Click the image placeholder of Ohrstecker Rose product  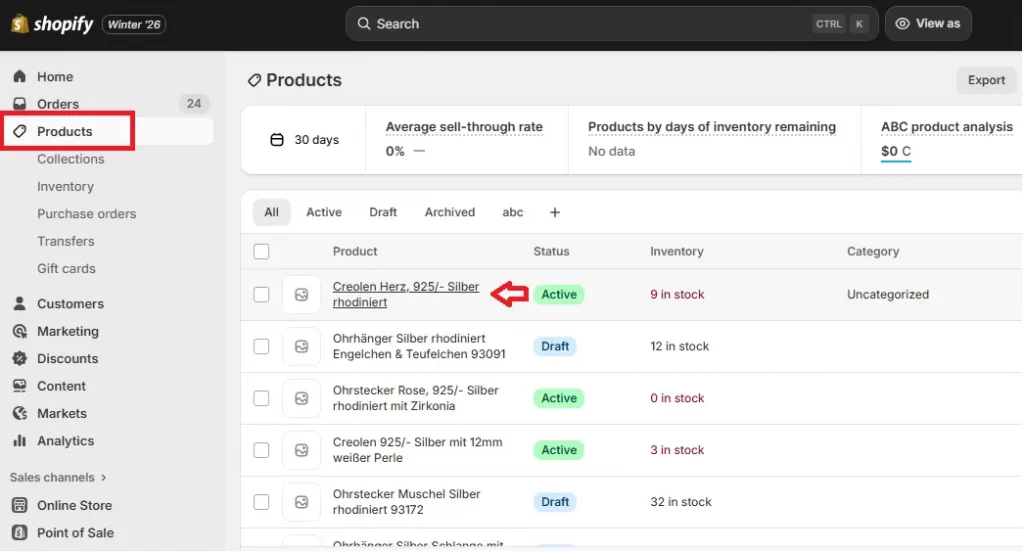(301, 398)
